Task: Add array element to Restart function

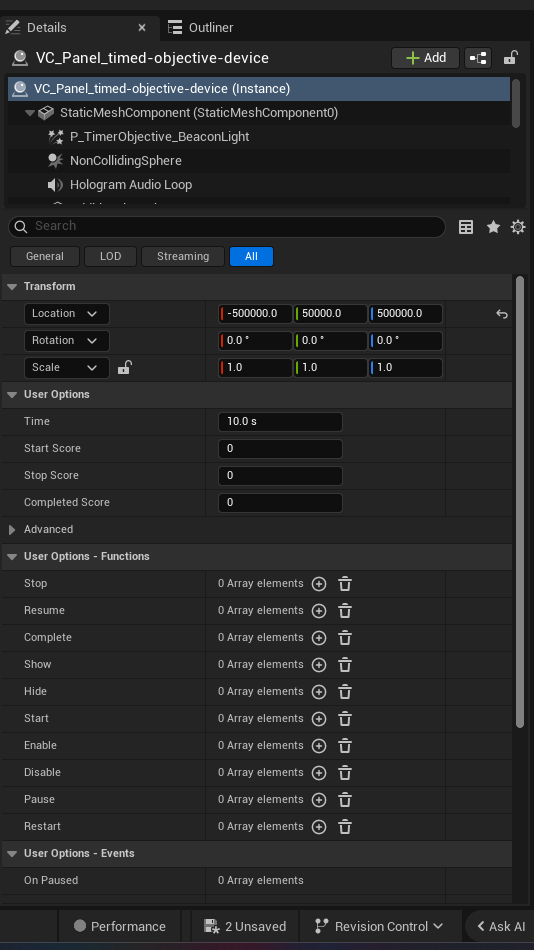Action: coord(319,827)
